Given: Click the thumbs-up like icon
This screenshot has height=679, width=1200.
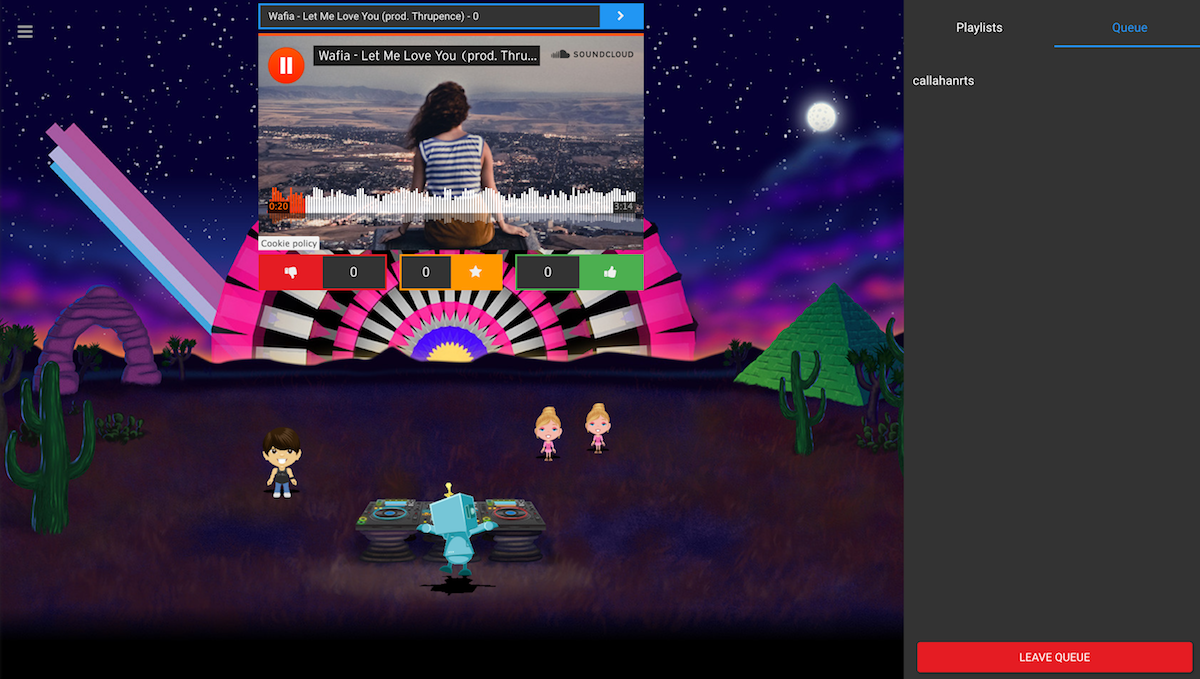Looking at the screenshot, I should [610, 272].
